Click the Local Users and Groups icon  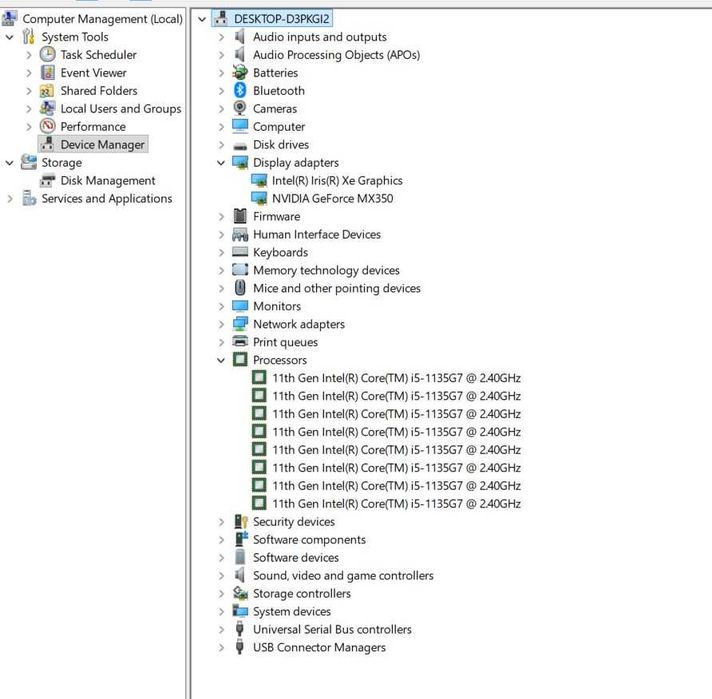47,109
